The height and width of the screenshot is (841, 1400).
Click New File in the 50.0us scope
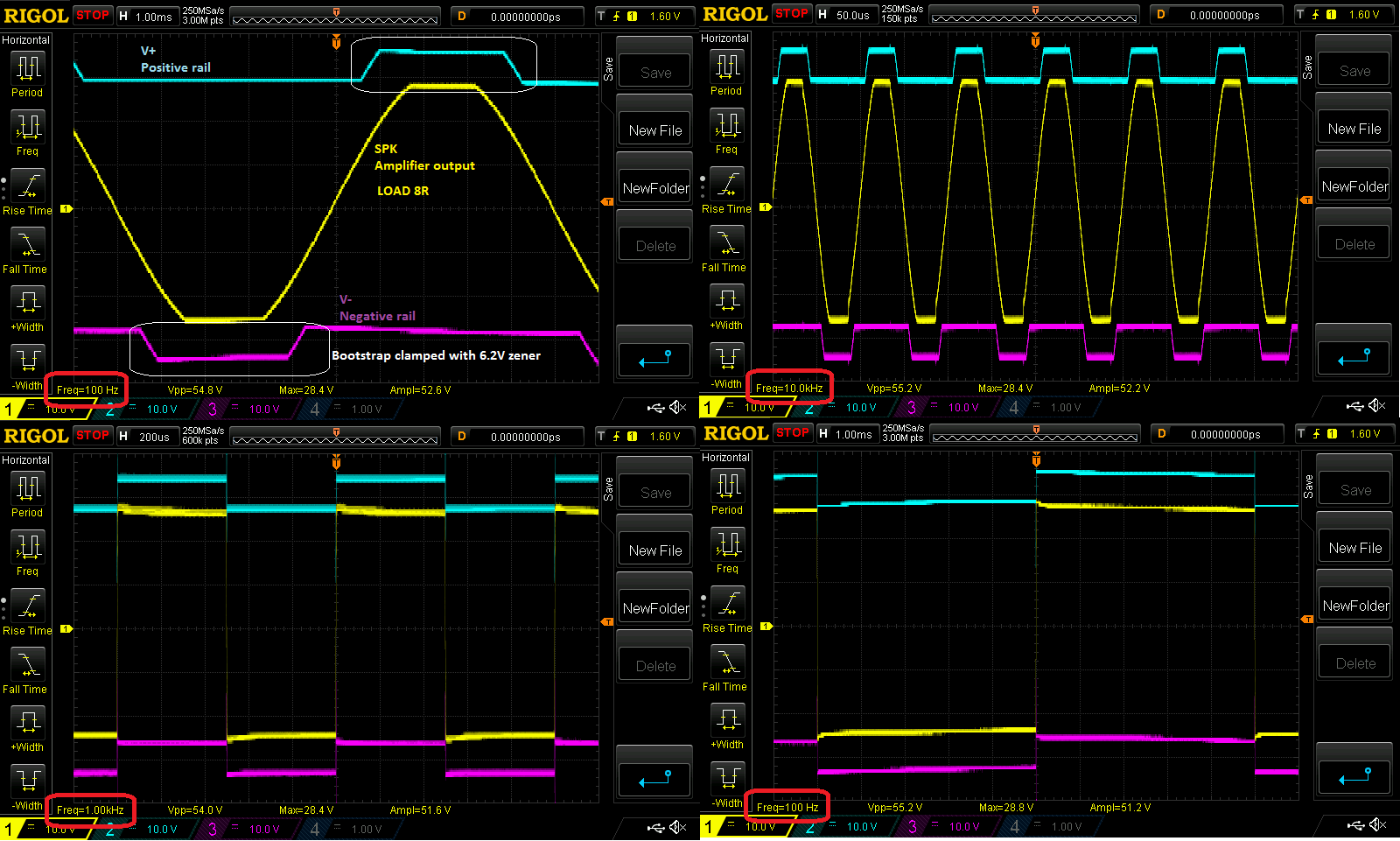coord(1354,129)
